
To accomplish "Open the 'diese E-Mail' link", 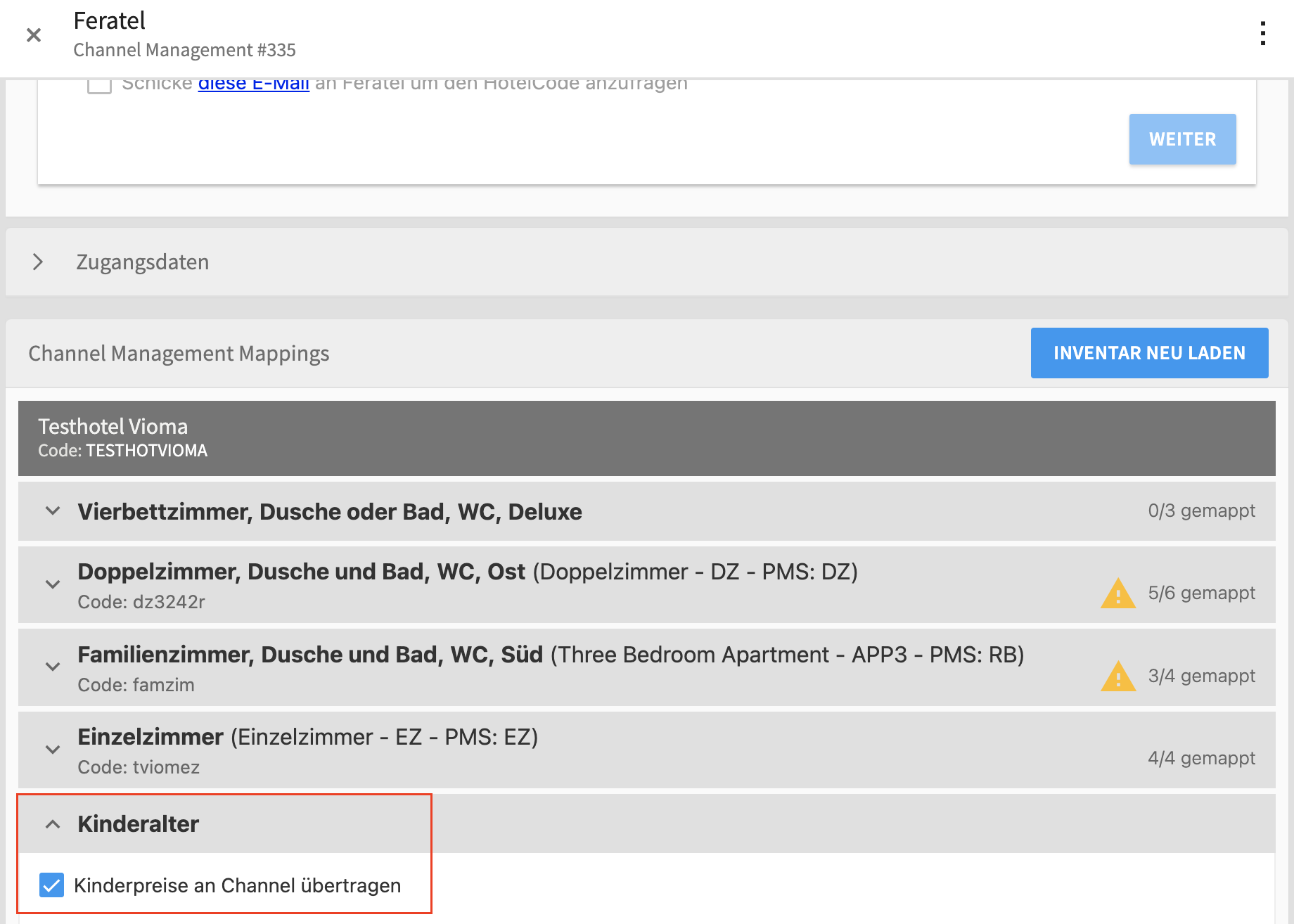I will 254,84.
